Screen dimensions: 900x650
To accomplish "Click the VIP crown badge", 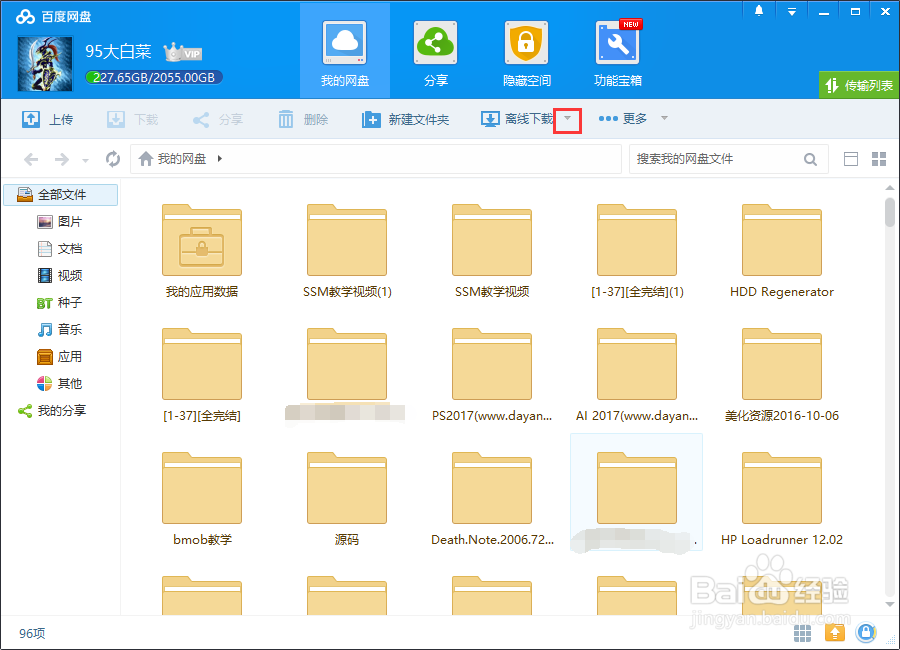I will (183, 53).
